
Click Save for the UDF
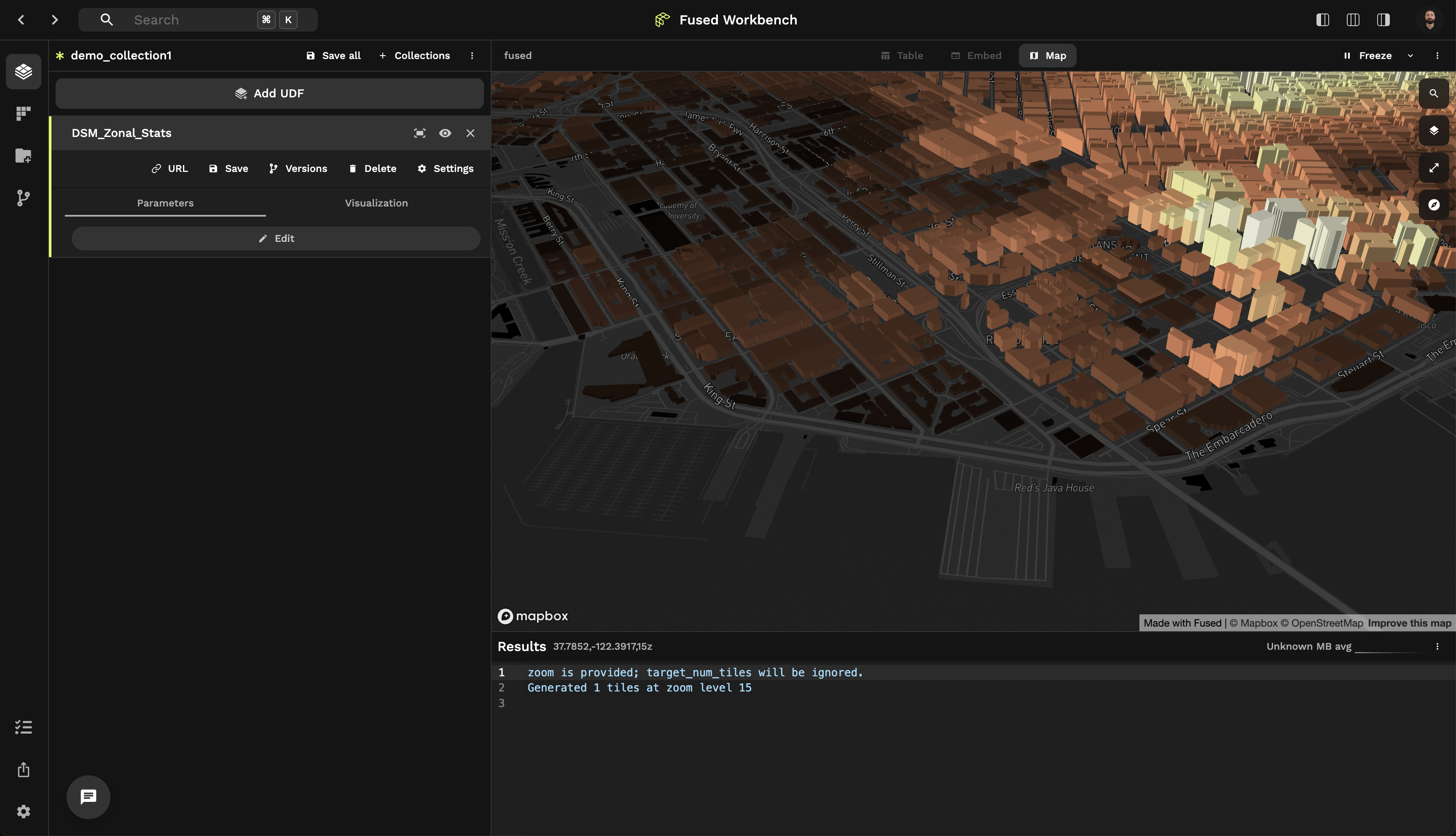click(x=228, y=169)
